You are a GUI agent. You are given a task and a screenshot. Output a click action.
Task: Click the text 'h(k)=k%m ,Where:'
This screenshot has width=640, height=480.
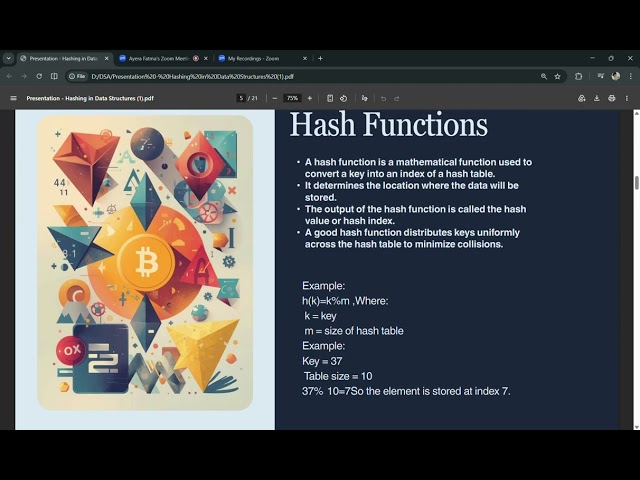tap(345, 301)
